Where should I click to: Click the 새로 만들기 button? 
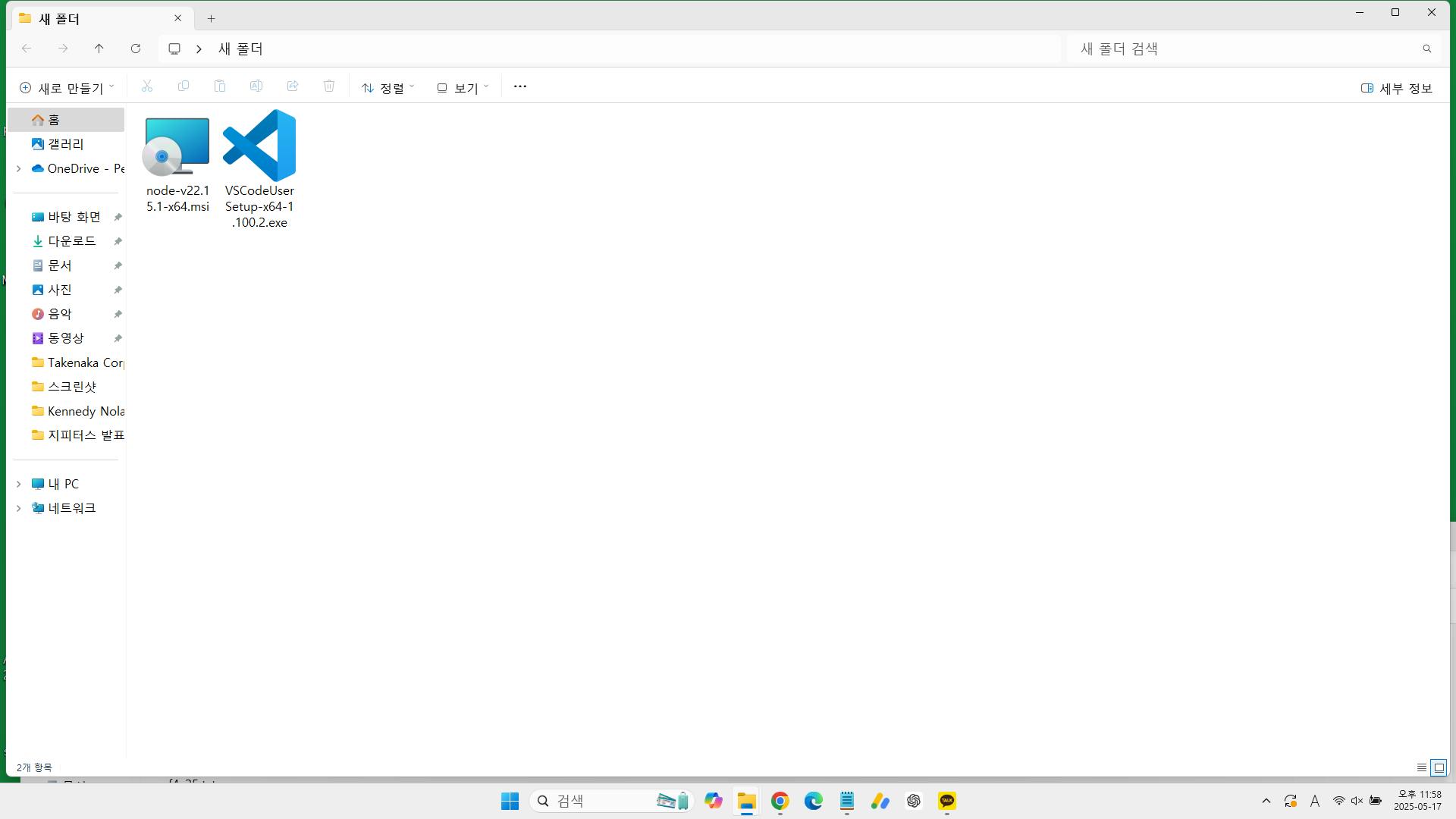point(67,88)
